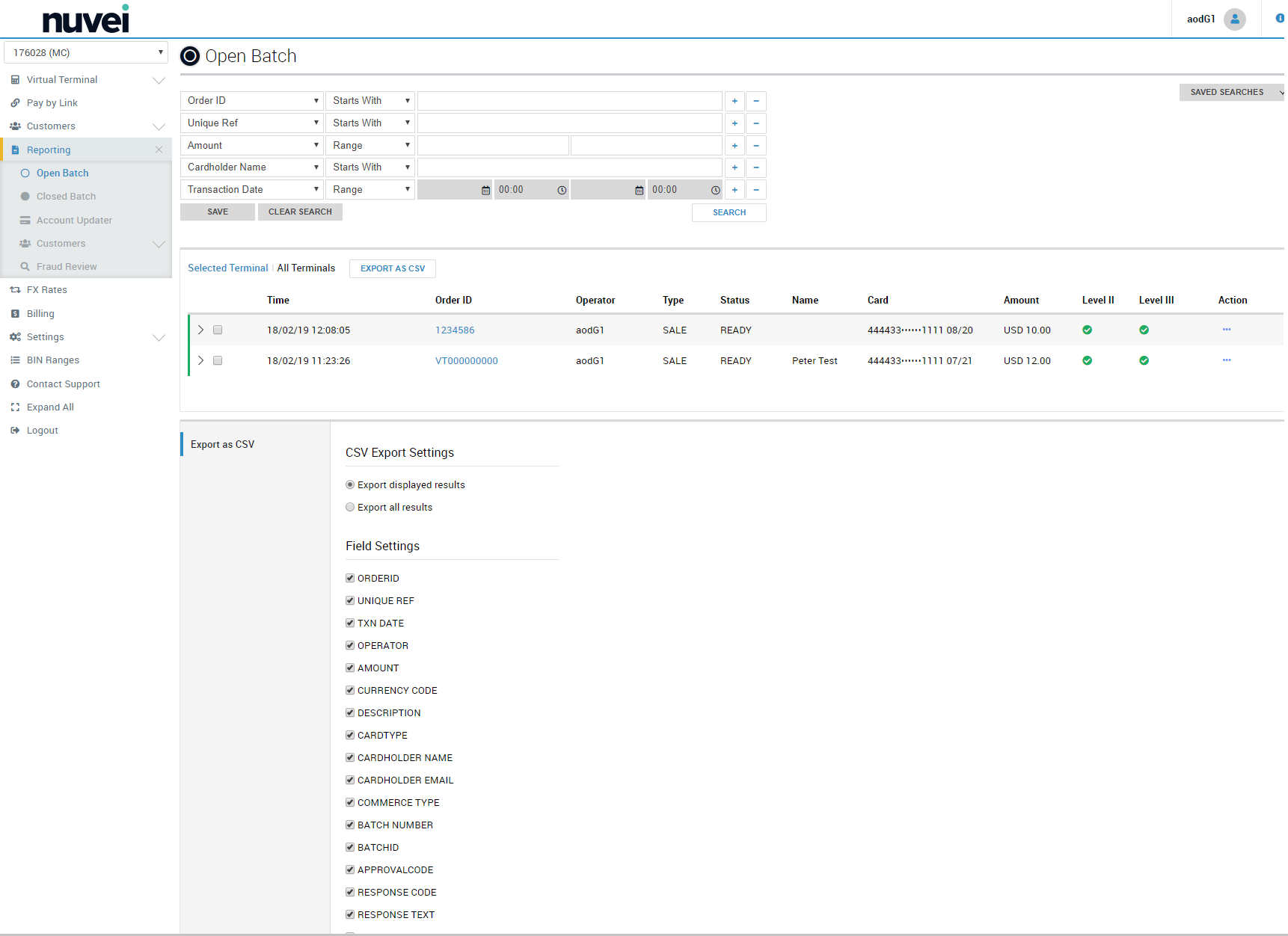1288x936 pixels.
Task: Close the Reporting menu with the X icon
Action: [159, 150]
